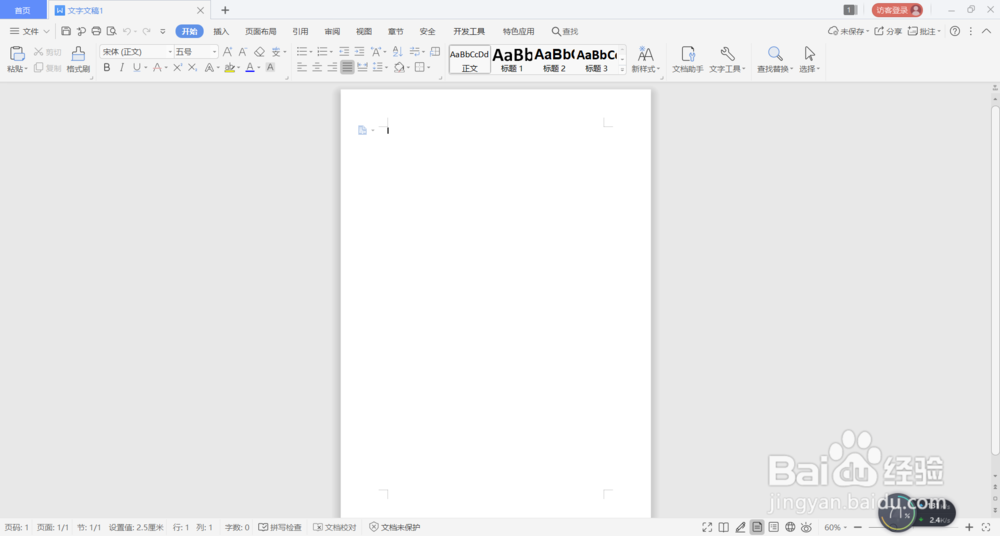Image resolution: width=1000 pixels, height=536 pixels.
Task: Open the 页面布局 ribbon tab
Action: click(x=261, y=31)
